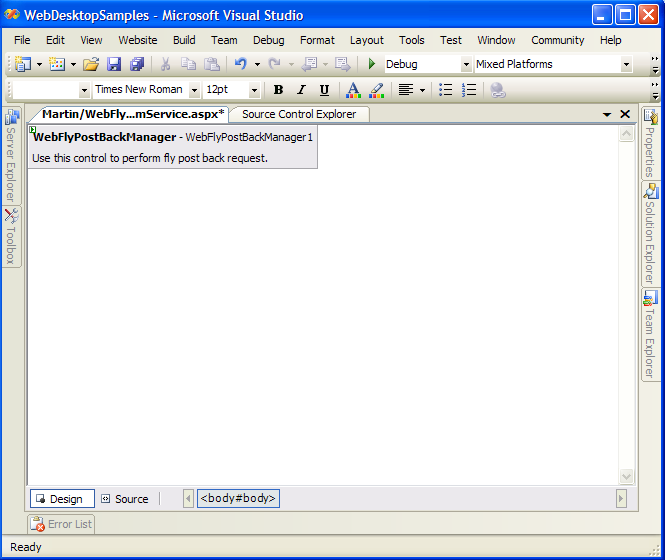Click the Open File folder icon
665x560 pixels.
[91, 64]
